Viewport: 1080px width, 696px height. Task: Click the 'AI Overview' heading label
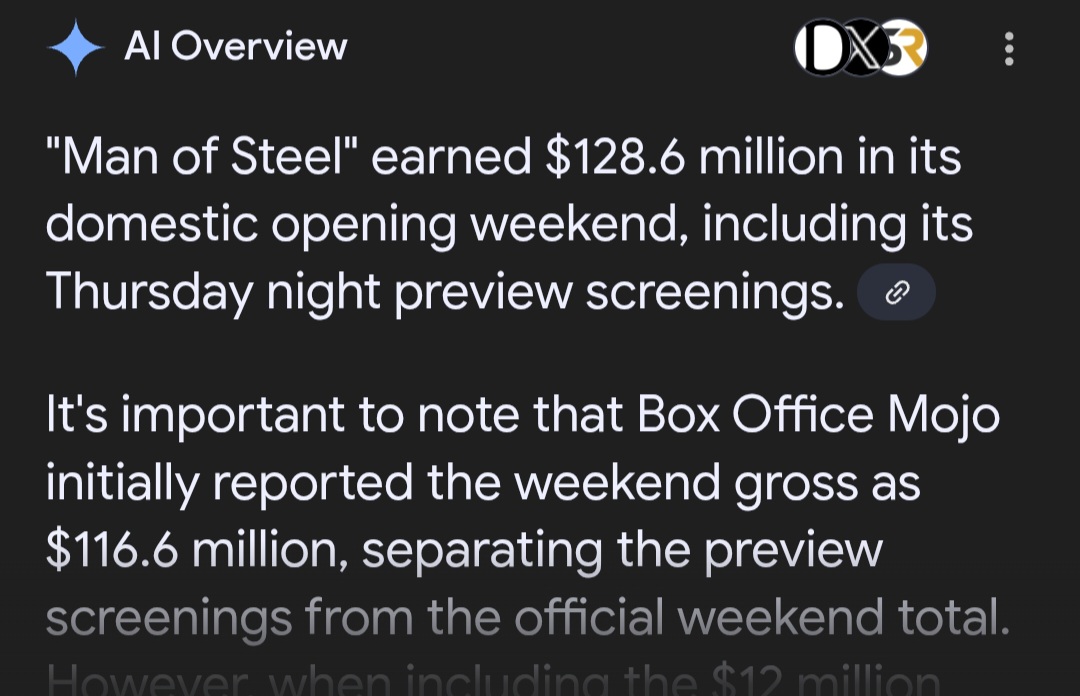236,47
